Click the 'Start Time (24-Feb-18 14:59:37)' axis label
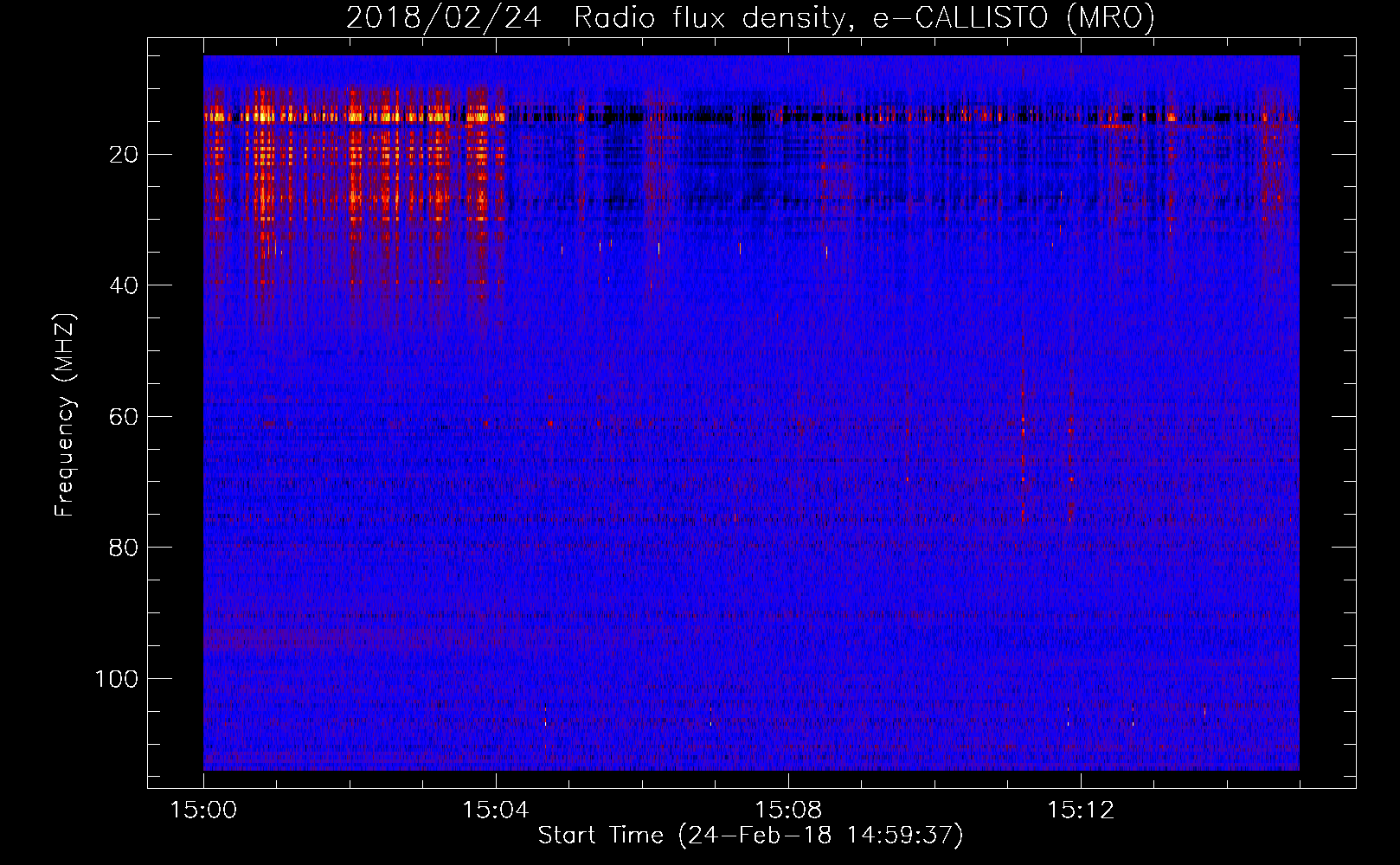Viewport: 1400px width, 865px height. coord(750,836)
